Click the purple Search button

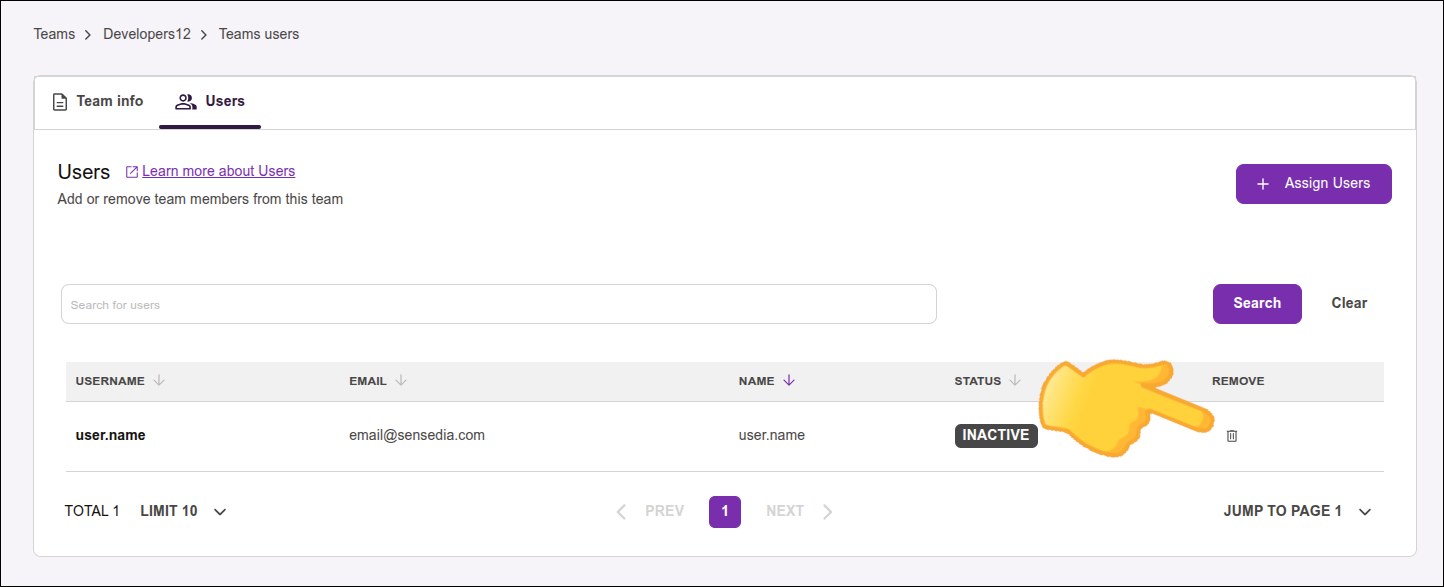click(1257, 304)
